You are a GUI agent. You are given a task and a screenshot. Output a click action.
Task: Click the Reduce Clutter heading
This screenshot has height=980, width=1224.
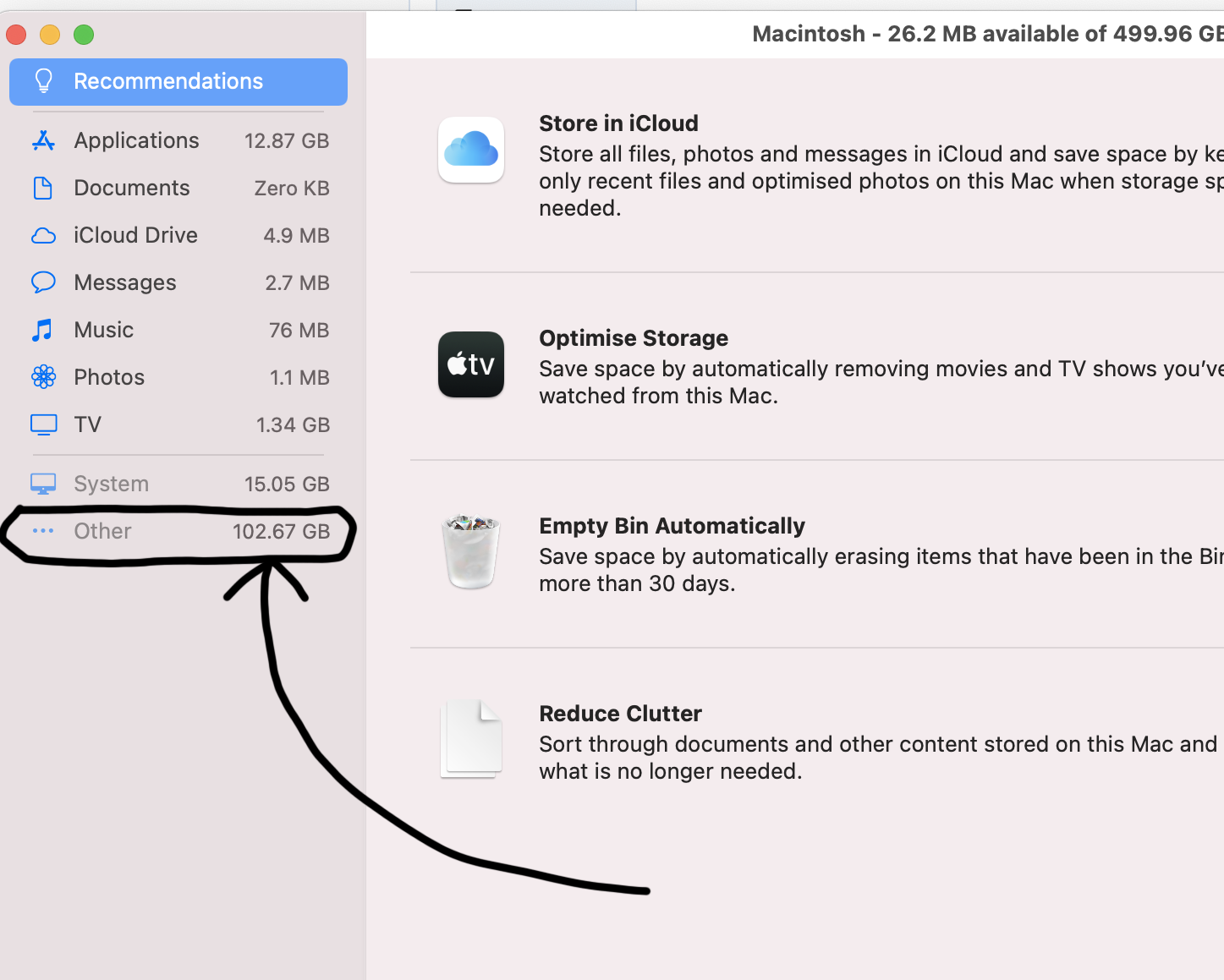[x=621, y=714]
